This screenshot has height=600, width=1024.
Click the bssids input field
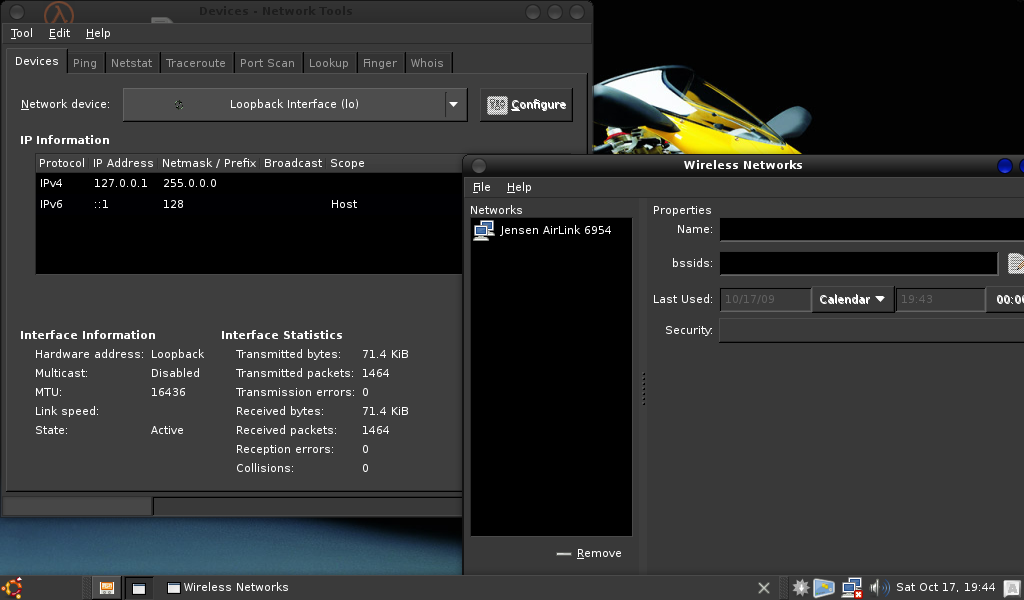tap(859, 263)
